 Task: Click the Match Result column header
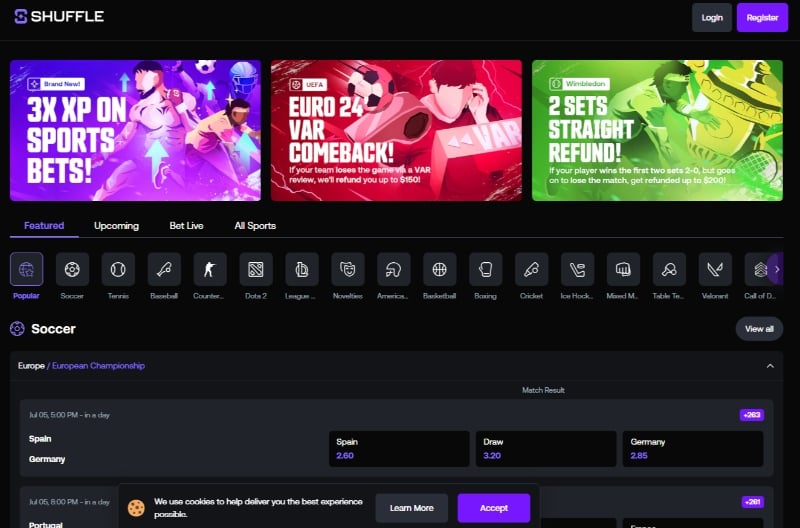pyautogui.click(x=543, y=390)
